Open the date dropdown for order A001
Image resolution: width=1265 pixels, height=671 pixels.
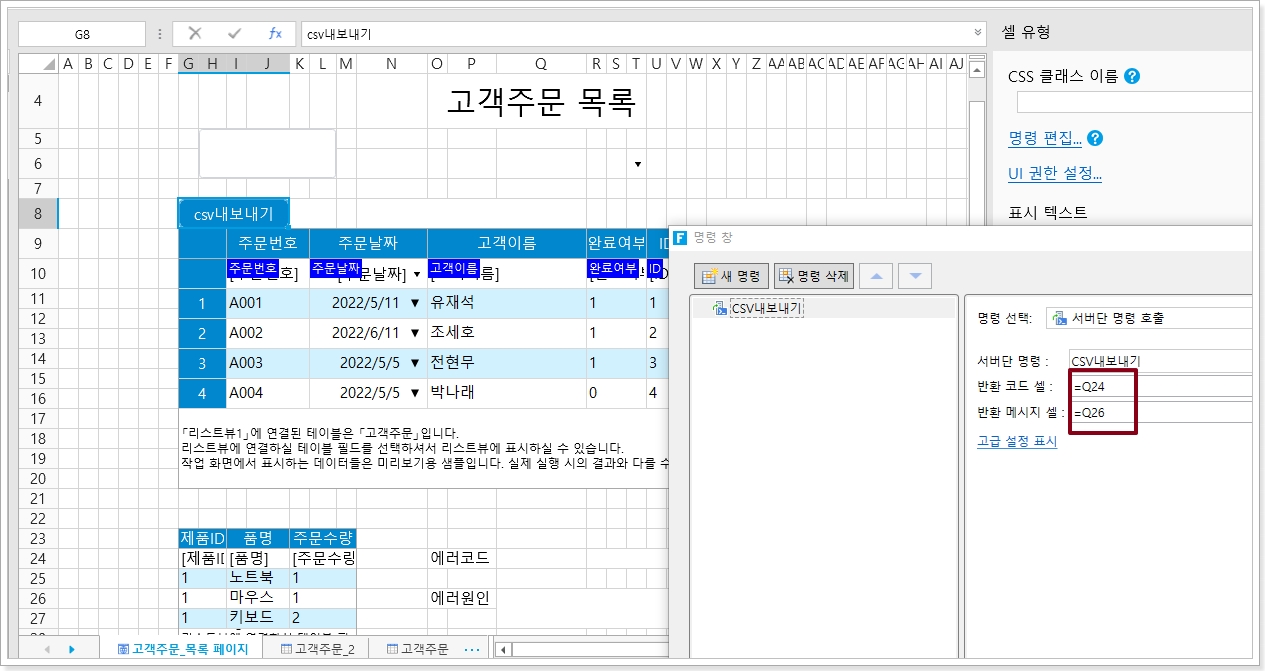point(415,304)
